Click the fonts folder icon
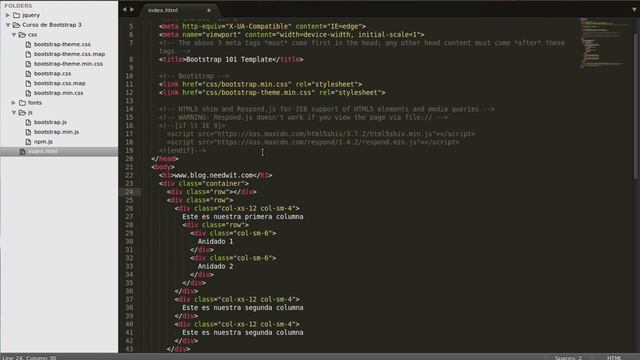 click(x=22, y=103)
